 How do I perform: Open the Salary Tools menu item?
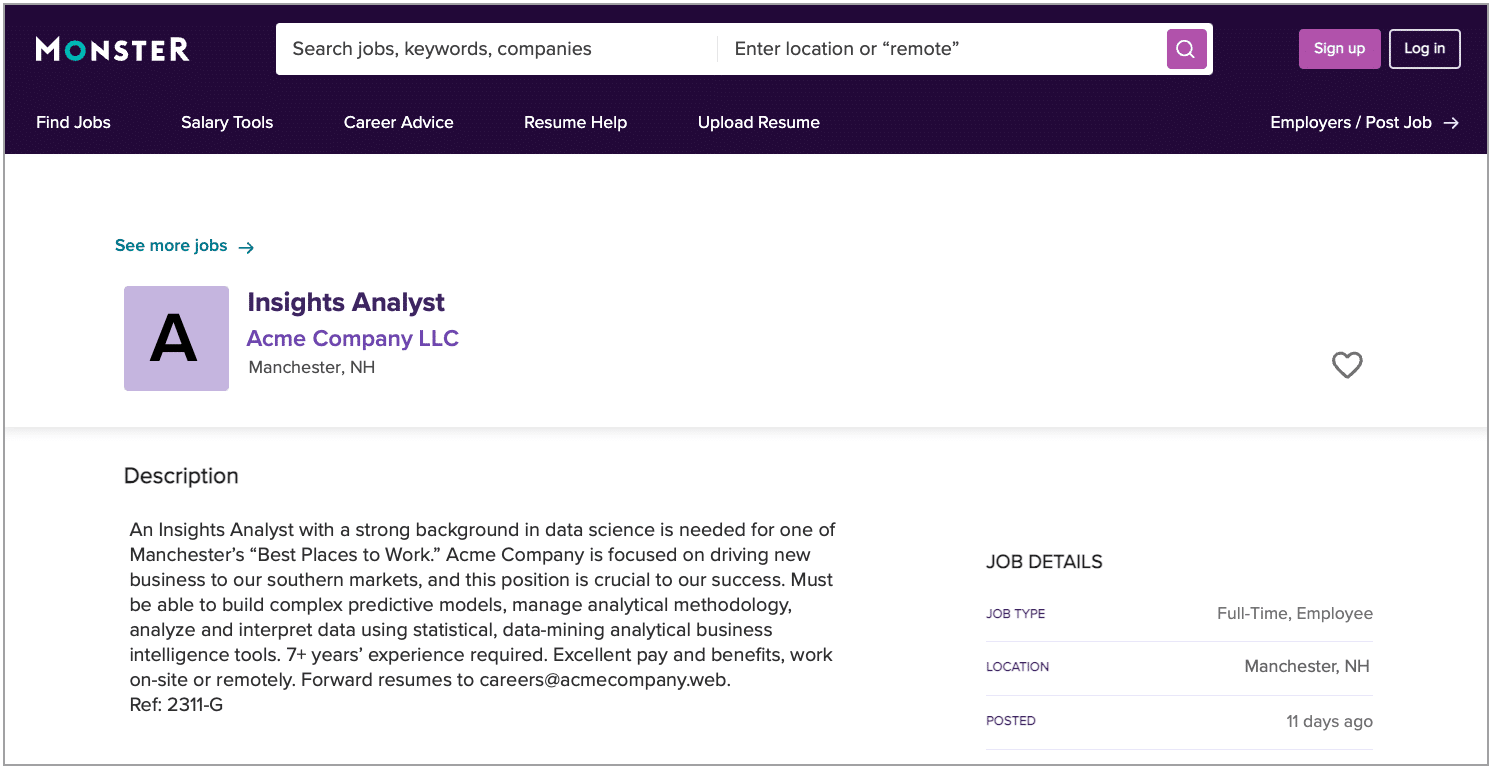point(227,123)
